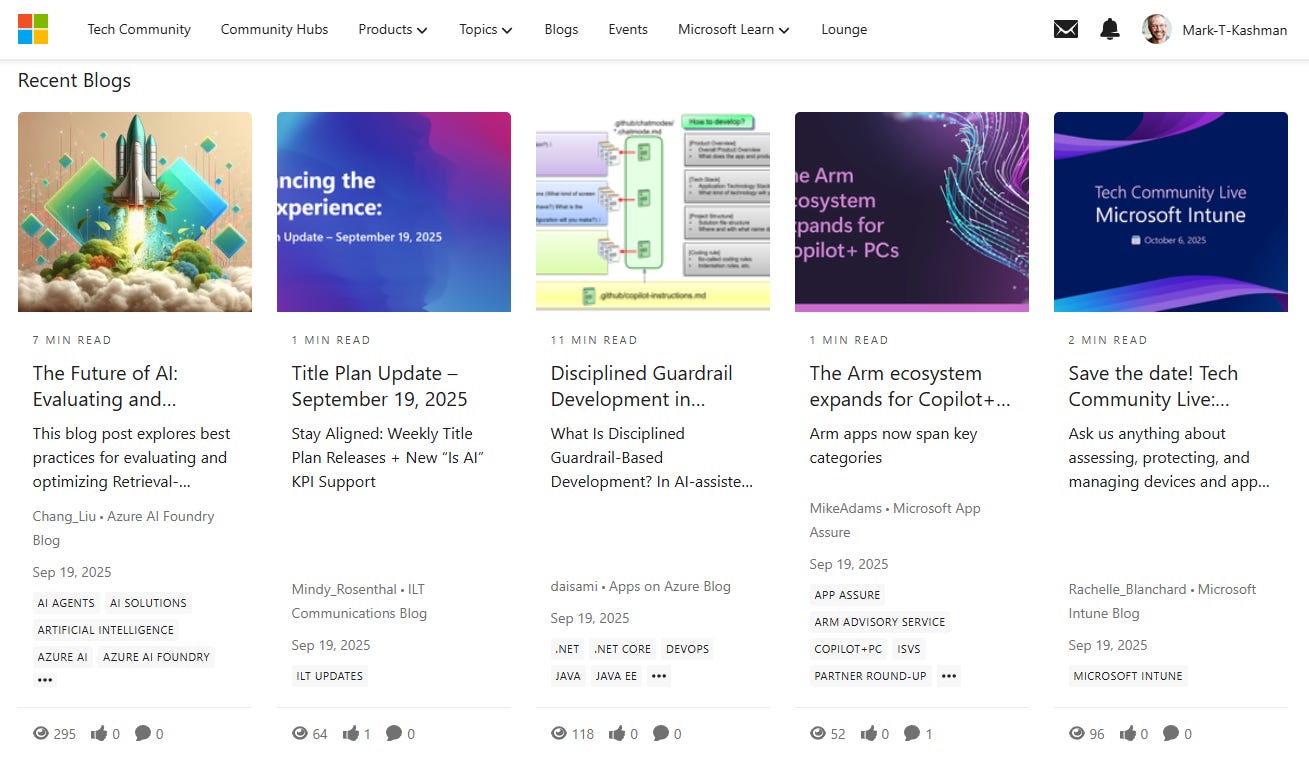
Task: Open Blogs in the navigation bar
Action: click(x=561, y=29)
